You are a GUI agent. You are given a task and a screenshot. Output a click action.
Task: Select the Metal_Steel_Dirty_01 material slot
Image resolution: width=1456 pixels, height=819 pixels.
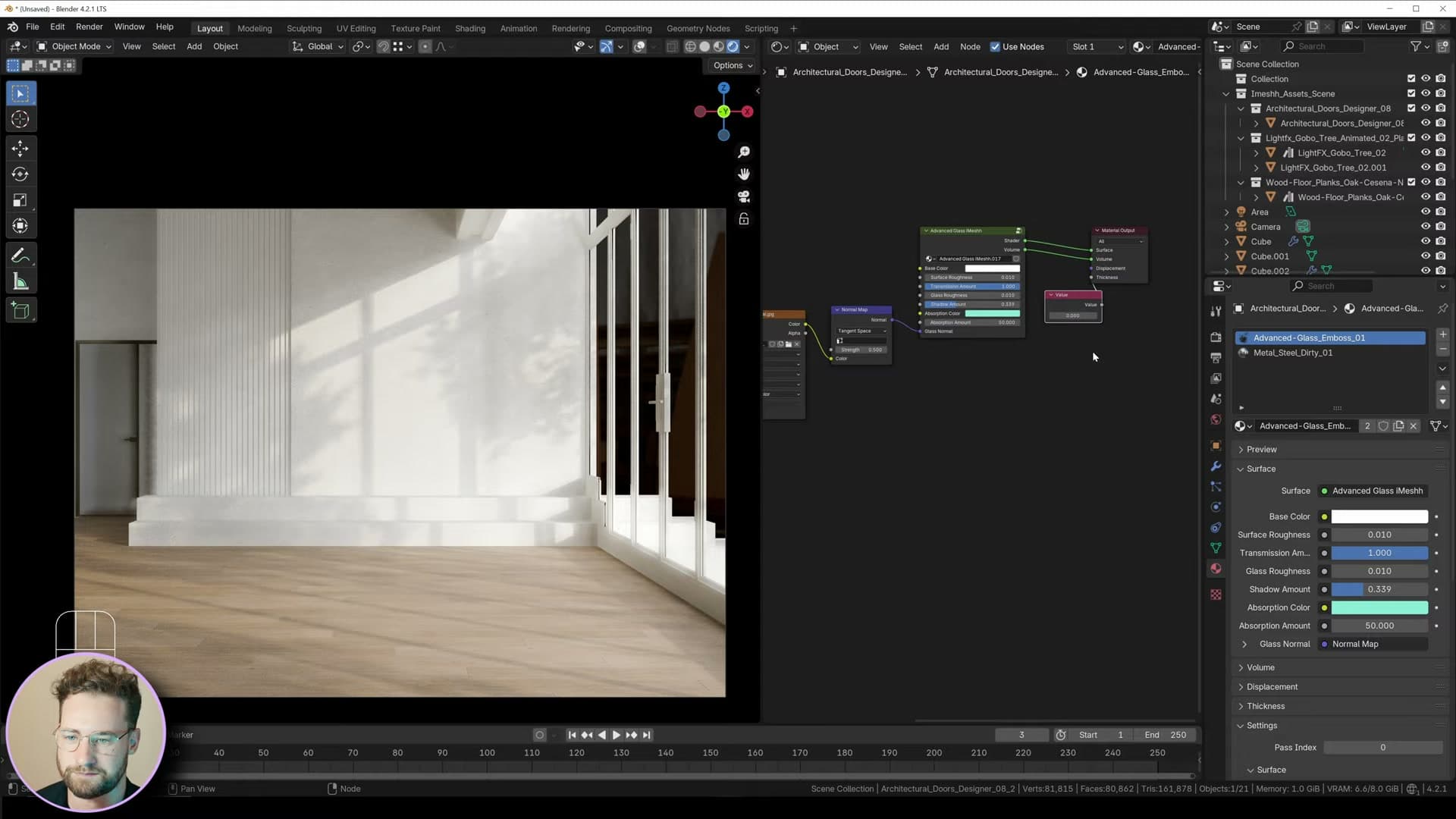coord(1330,353)
